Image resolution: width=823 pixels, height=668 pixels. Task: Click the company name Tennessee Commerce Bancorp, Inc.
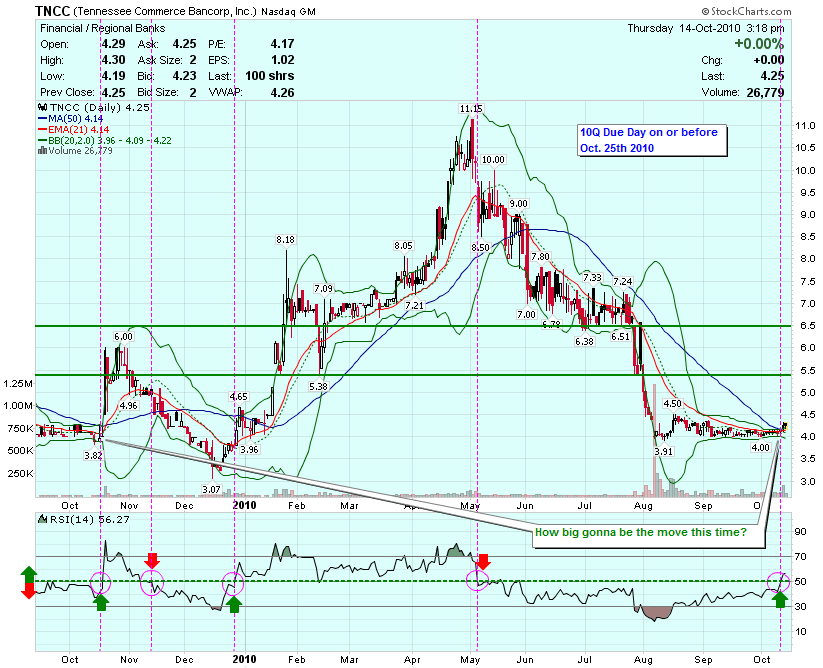pyautogui.click(x=165, y=11)
